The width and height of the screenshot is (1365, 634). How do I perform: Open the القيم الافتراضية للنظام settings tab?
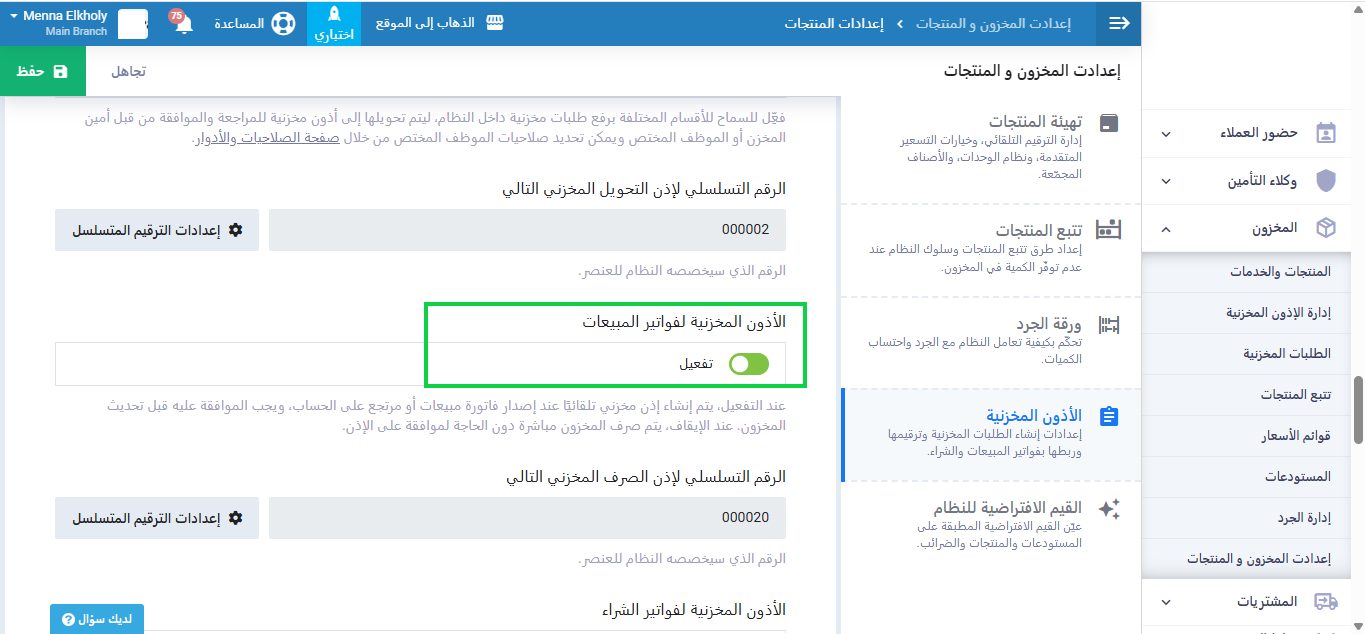tap(990, 525)
